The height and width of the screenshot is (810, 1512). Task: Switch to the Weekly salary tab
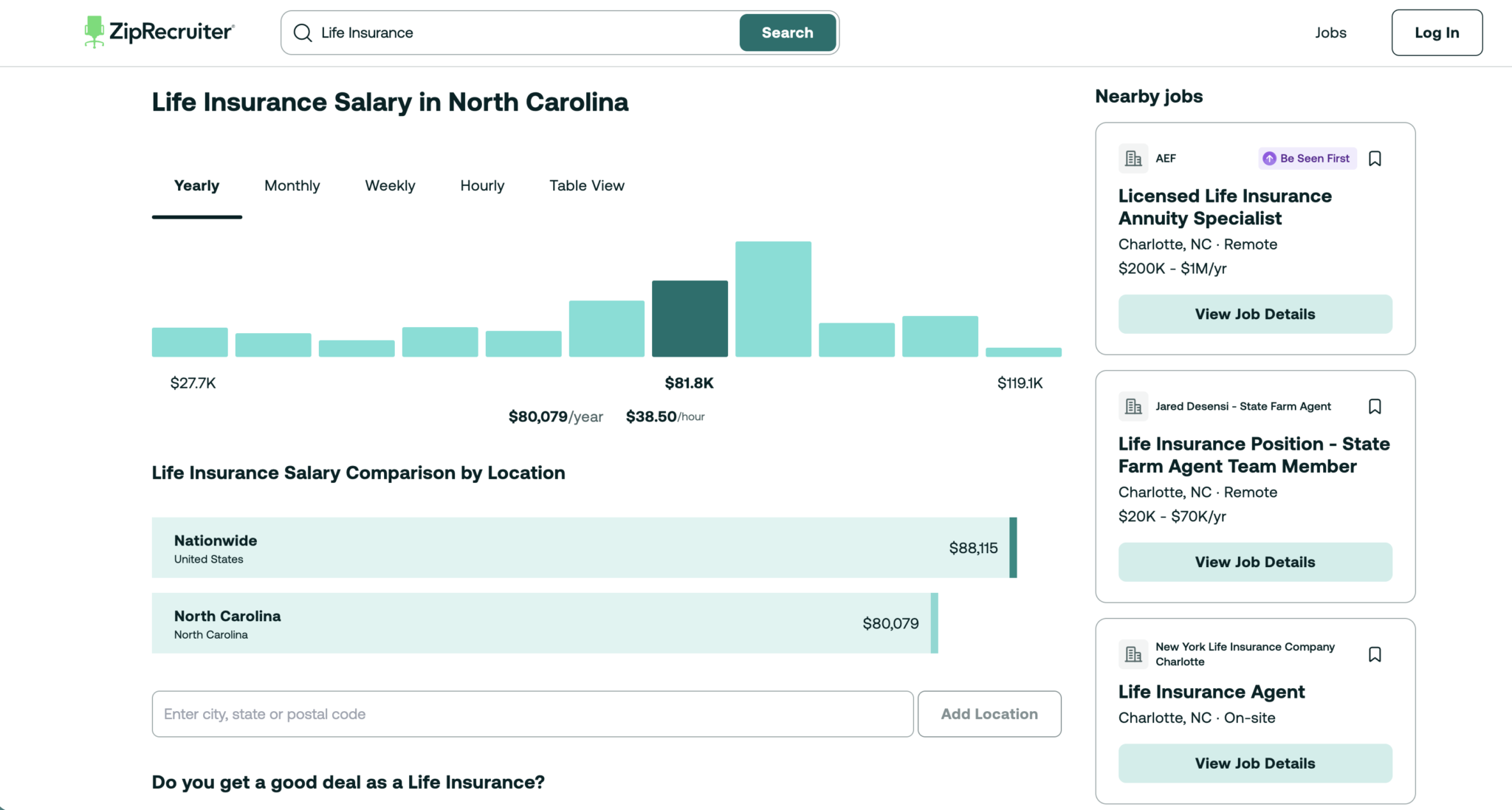click(x=390, y=186)
